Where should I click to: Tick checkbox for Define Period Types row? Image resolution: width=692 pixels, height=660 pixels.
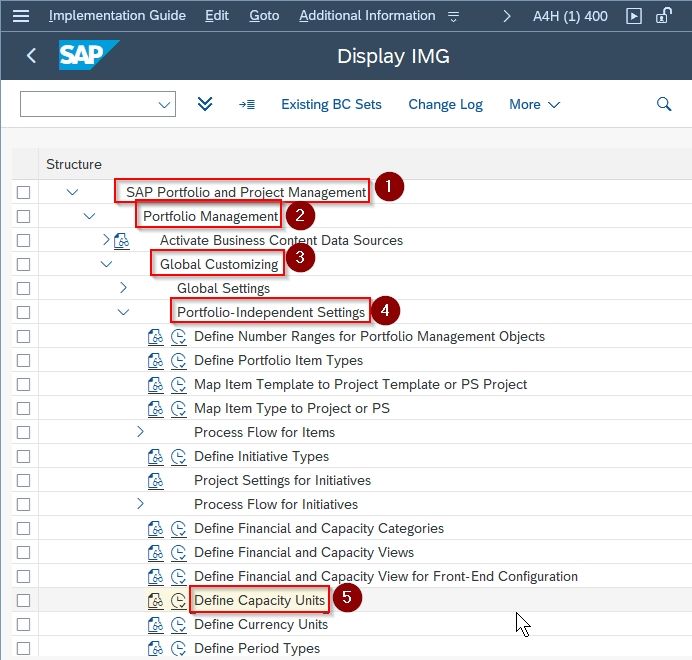pos(23,649)
